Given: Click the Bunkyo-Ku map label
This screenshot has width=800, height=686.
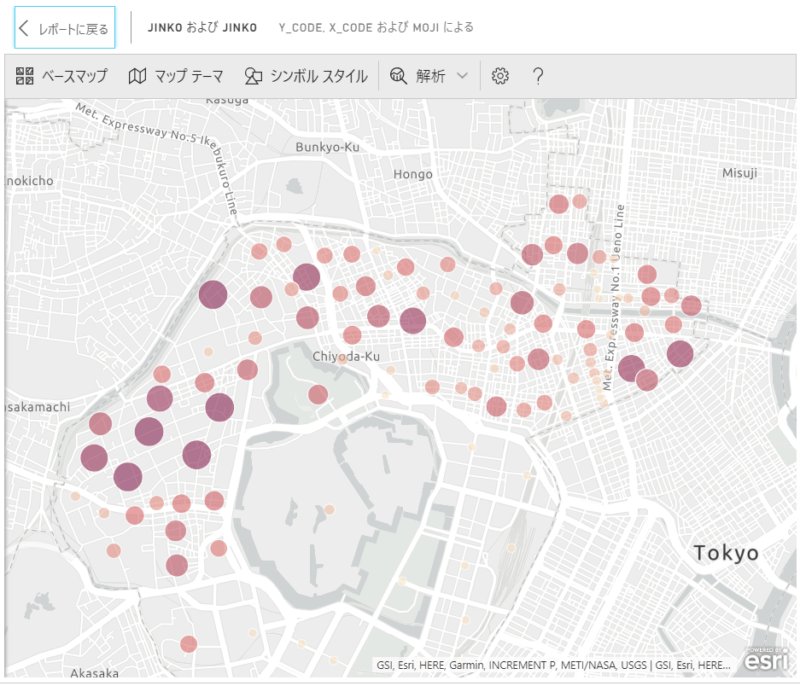Looking at the screenshot, I should (x=328, y=147).
